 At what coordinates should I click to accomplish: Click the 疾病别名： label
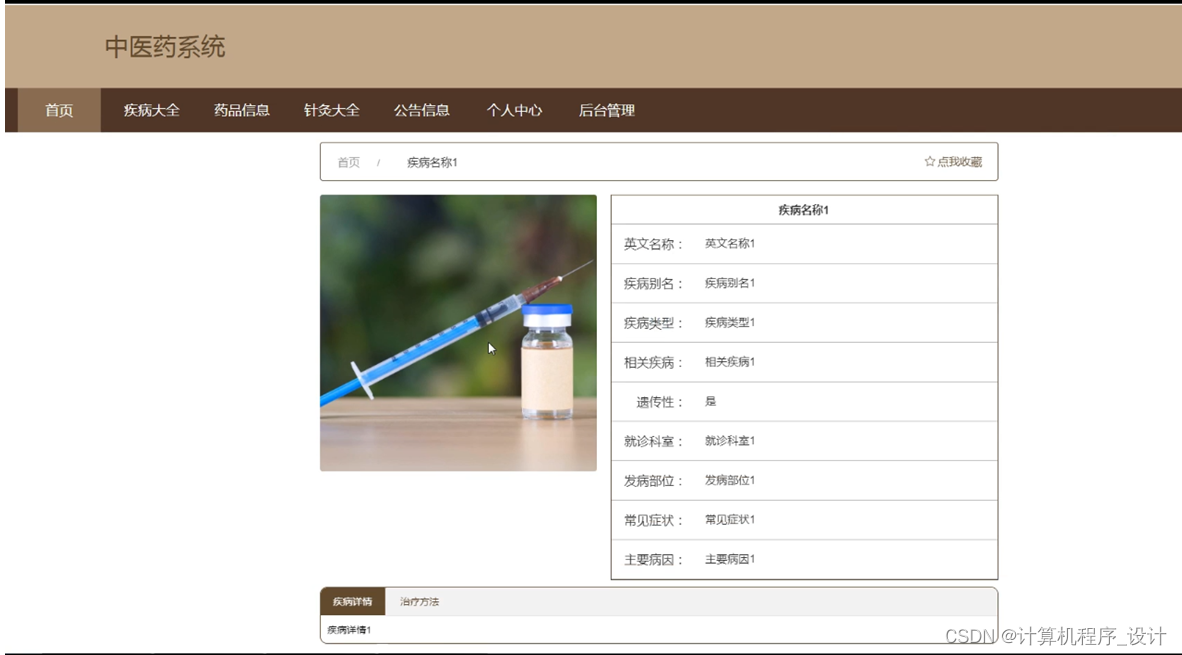pyautogui.click(x=654, y=283)
